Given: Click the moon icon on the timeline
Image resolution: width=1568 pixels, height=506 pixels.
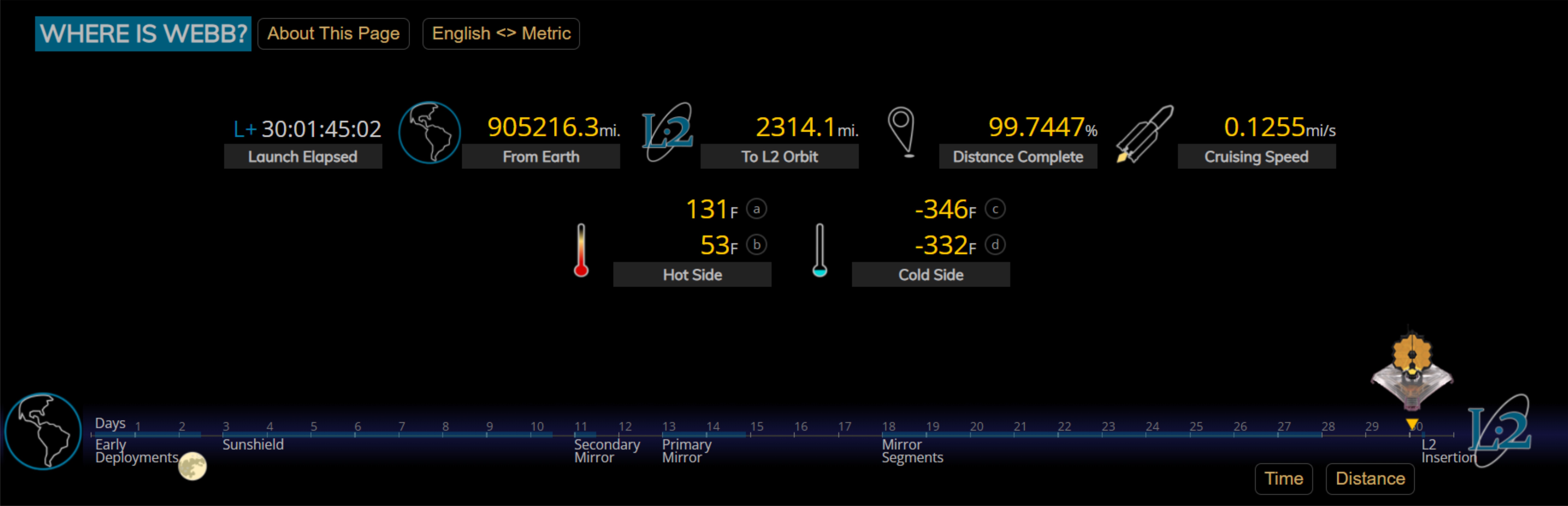Looking at the screenshot, I should (x=192, y=466).
